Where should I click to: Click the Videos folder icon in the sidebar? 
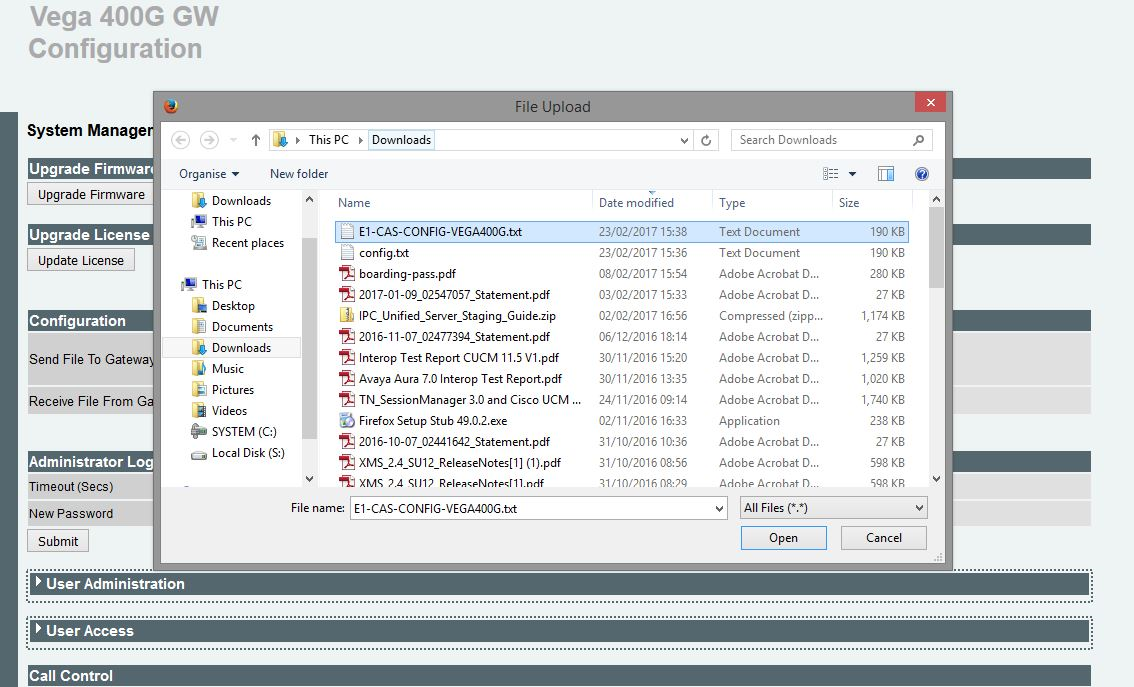(x=199, y=410)
